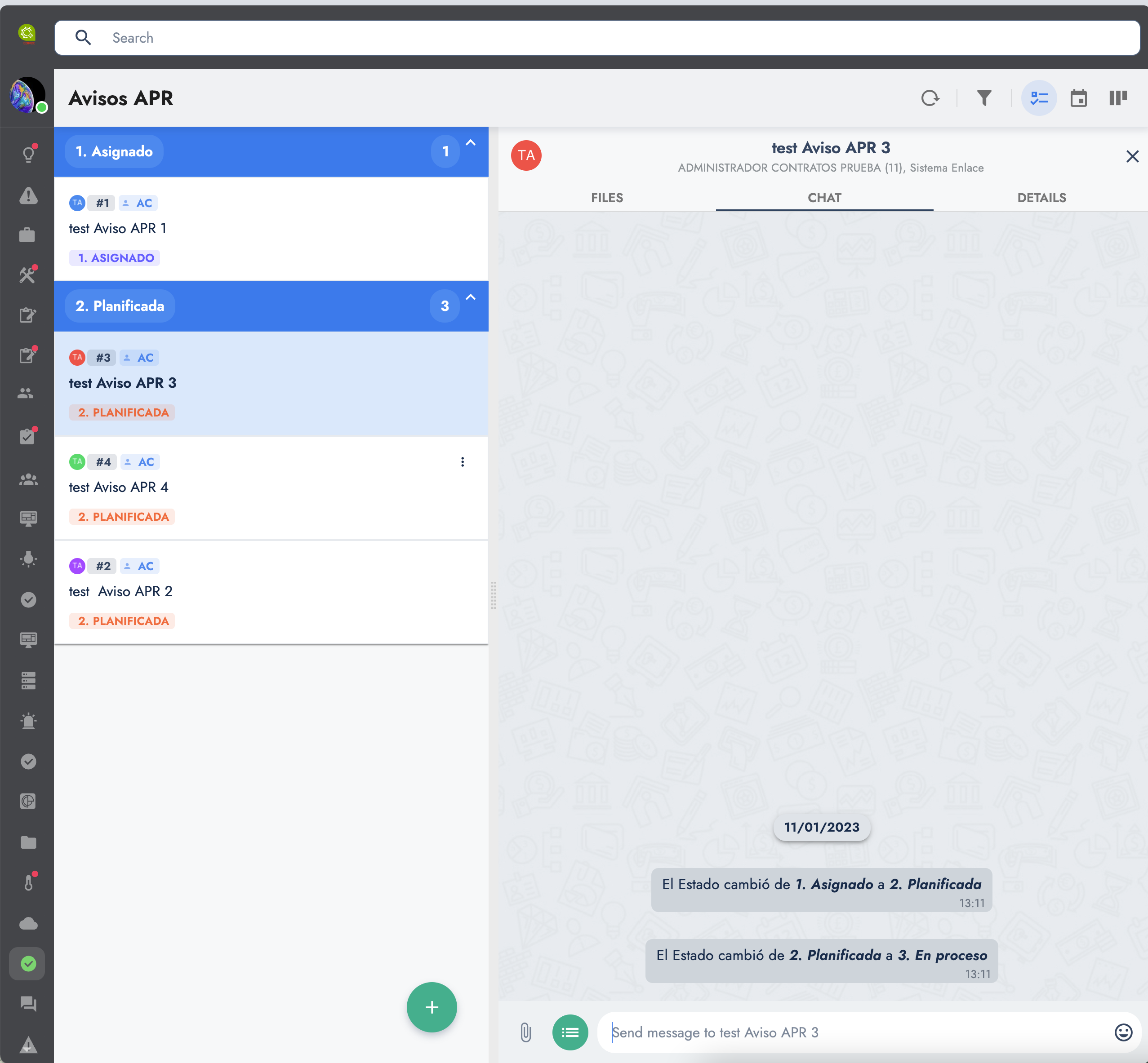Switch to the FILES tab
Viewport: 1148px width, 1063px height.
pos(606,198)
